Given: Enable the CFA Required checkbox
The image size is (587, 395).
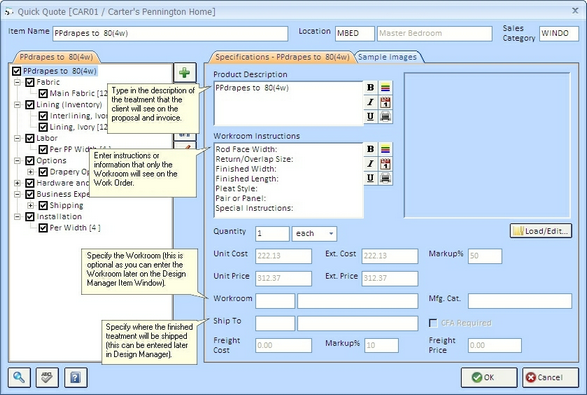Looking at the screenshot, I should tap(433, 323).
